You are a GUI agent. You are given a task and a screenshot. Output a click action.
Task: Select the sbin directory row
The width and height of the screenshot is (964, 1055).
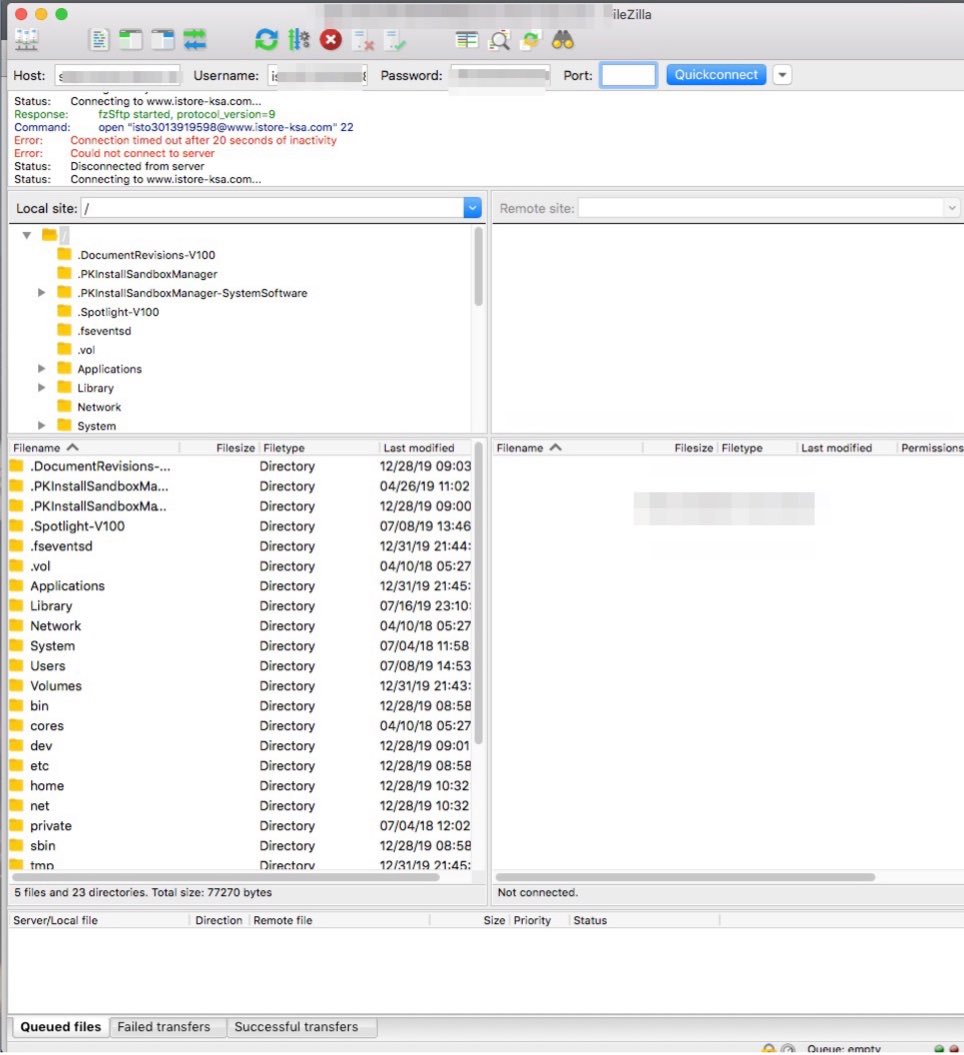(241, 846)
